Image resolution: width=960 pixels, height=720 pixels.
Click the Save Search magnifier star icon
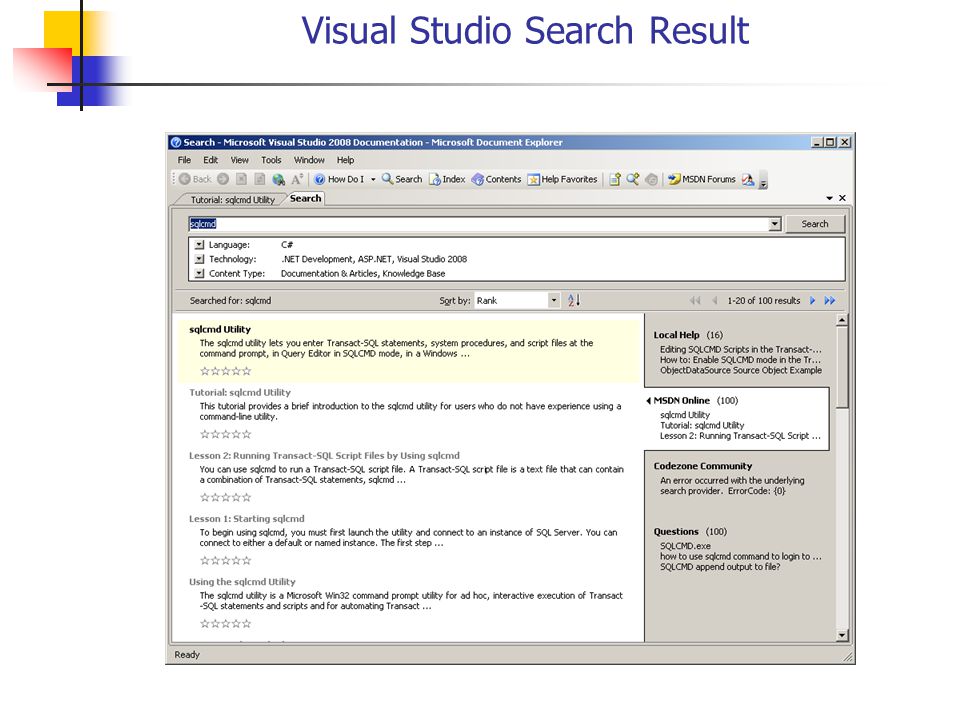pyautogui.click(x=633, y=179)
